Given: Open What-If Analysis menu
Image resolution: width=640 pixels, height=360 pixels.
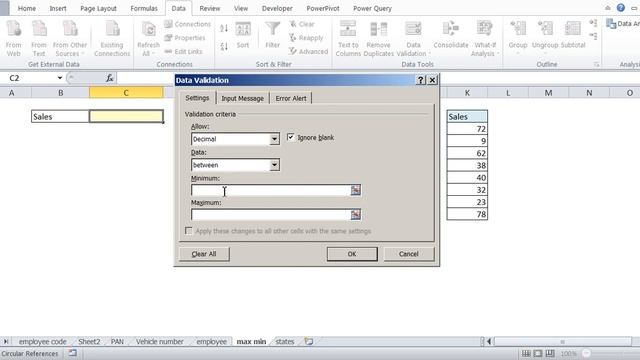Looking at the screenshot, I should (x=484, y=38).
